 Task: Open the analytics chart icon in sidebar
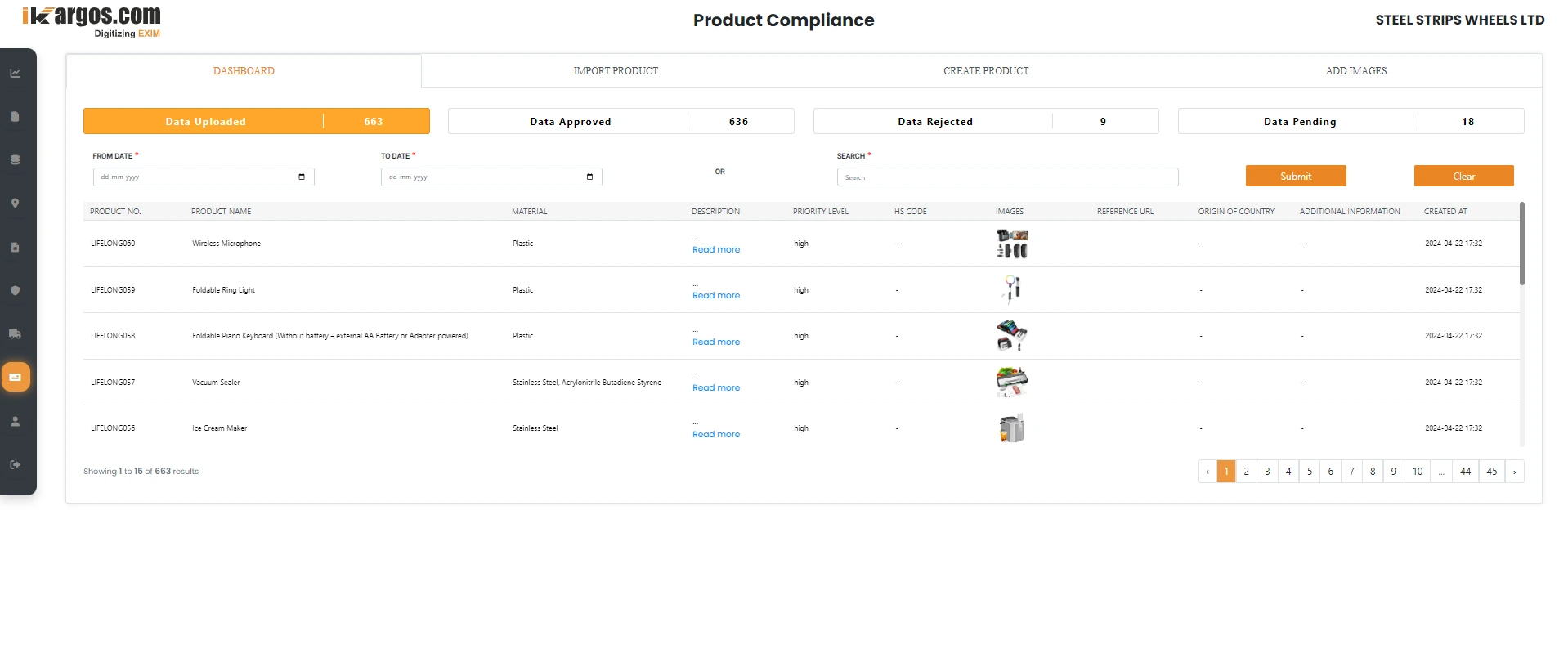pos(15,74)
